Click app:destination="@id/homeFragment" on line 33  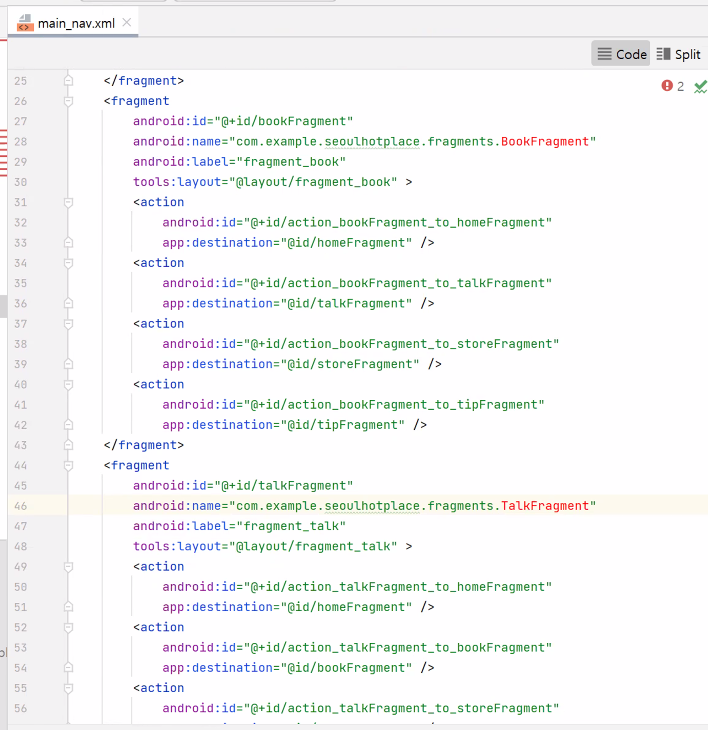287,243
